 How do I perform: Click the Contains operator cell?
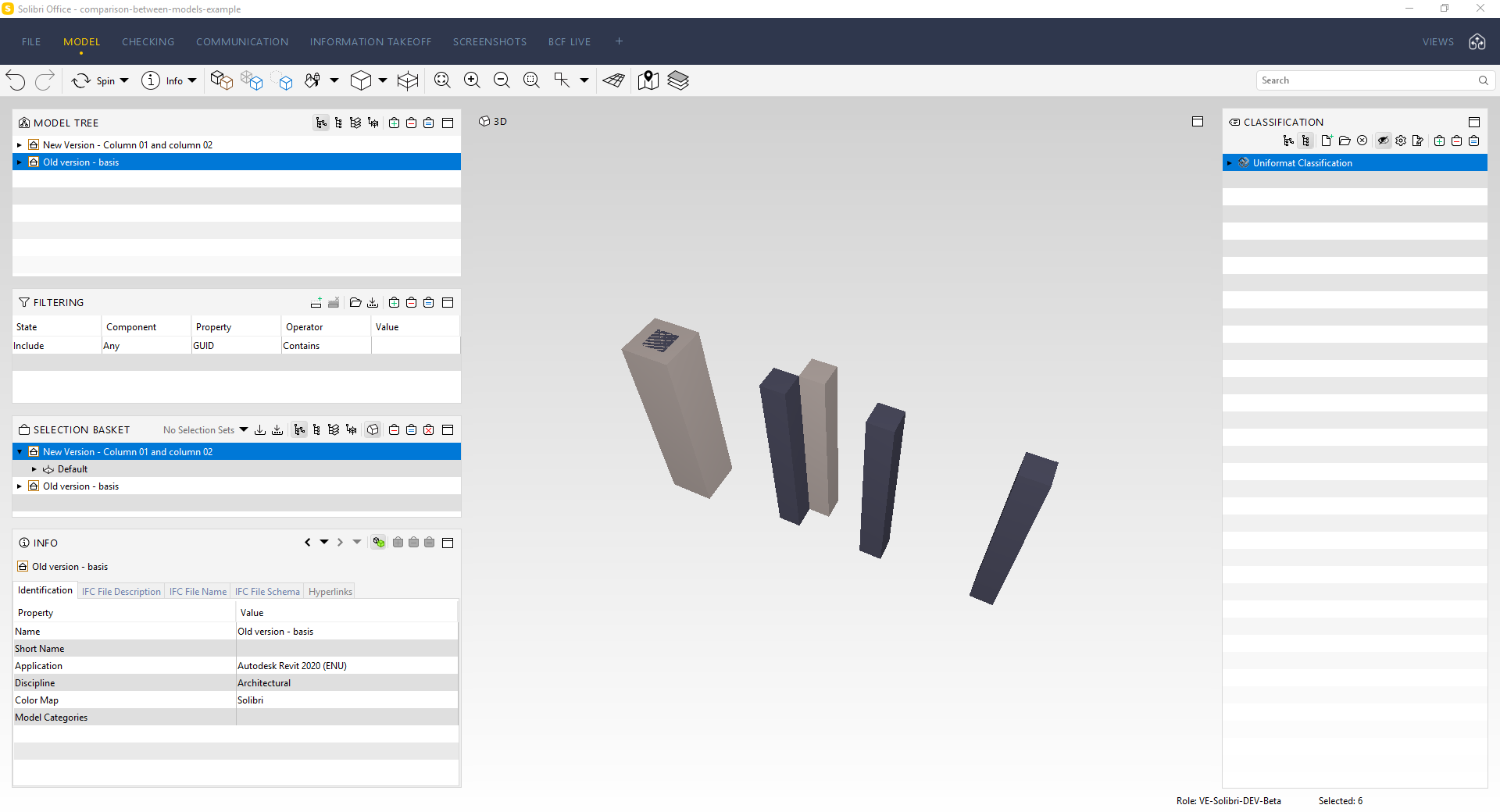tap(326, 346)
